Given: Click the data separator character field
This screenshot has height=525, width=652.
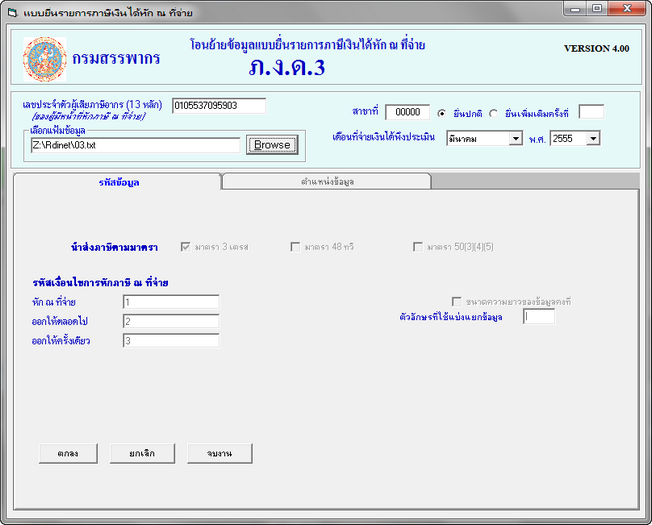Looking at the screenshot, I should pos(538,317).
